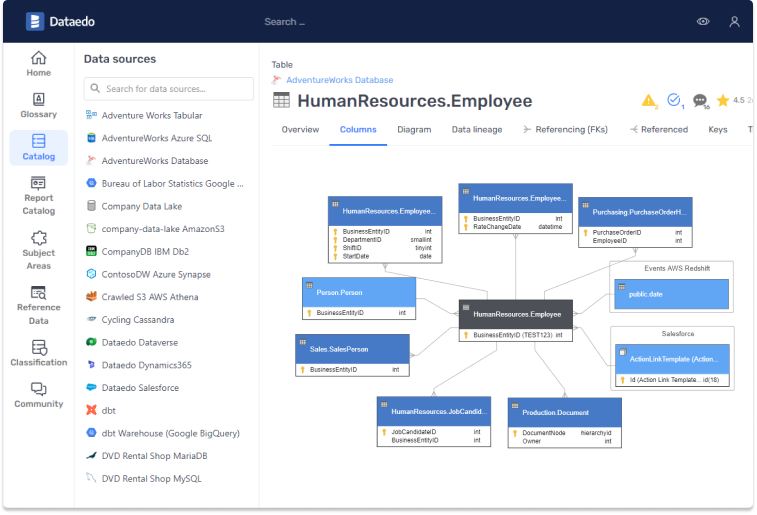757x515 pixels.
Task: Open Reference Data section
Action: tap(38, 304)
